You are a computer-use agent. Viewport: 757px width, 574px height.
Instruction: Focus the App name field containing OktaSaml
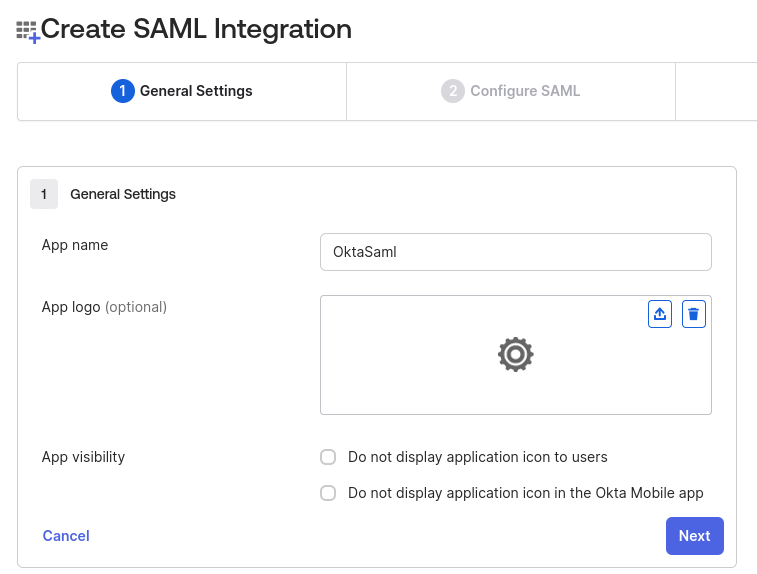pos(515,252)
